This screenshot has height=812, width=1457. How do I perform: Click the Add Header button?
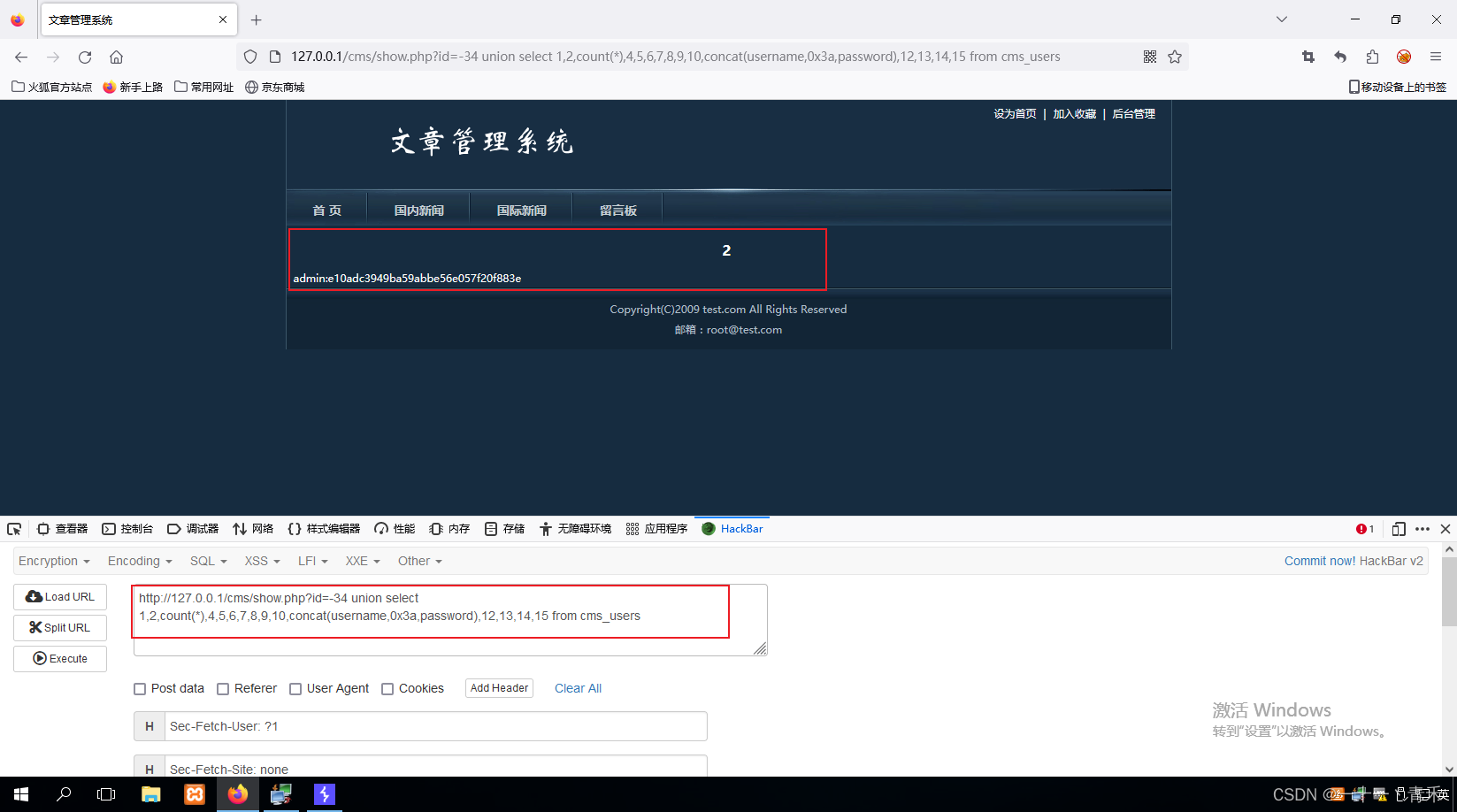499,688
